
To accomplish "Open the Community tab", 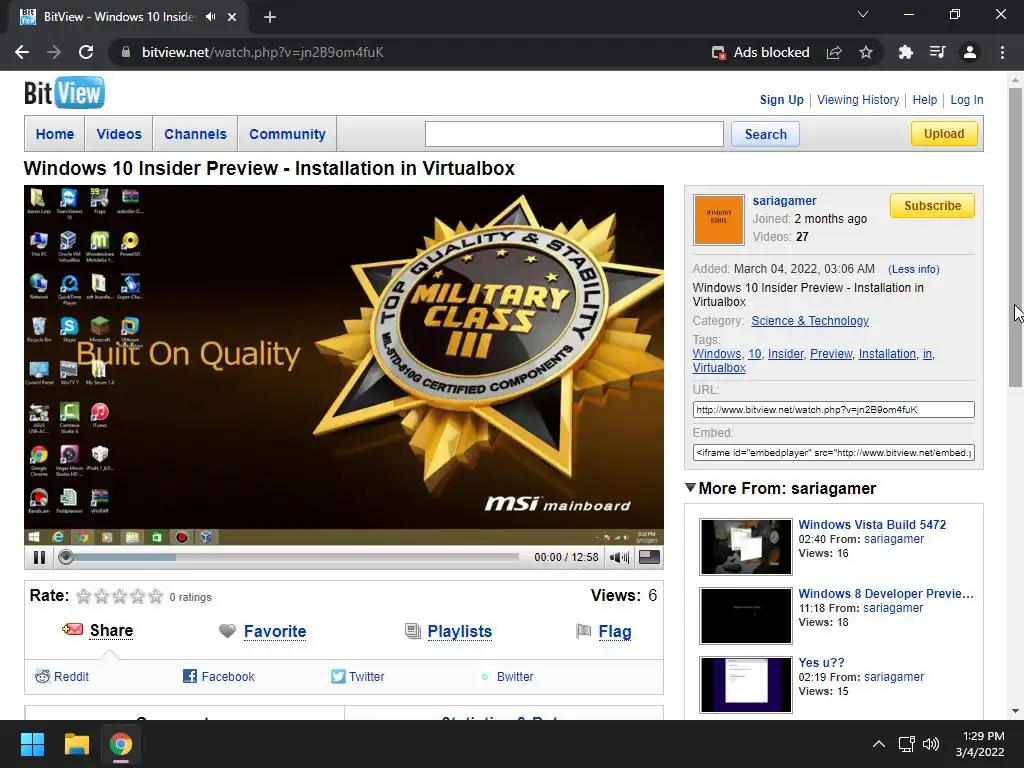I will (287, 134).
